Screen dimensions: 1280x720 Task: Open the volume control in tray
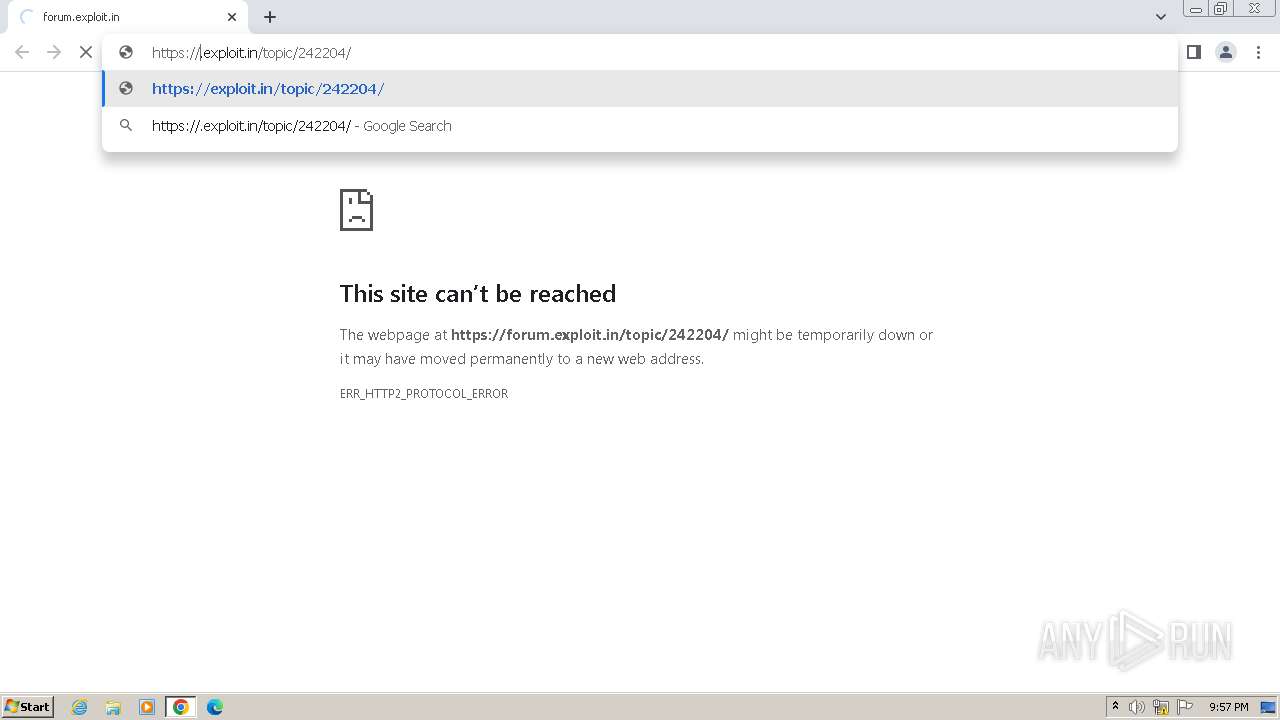pyautogui.click(x=1137, y=707)
